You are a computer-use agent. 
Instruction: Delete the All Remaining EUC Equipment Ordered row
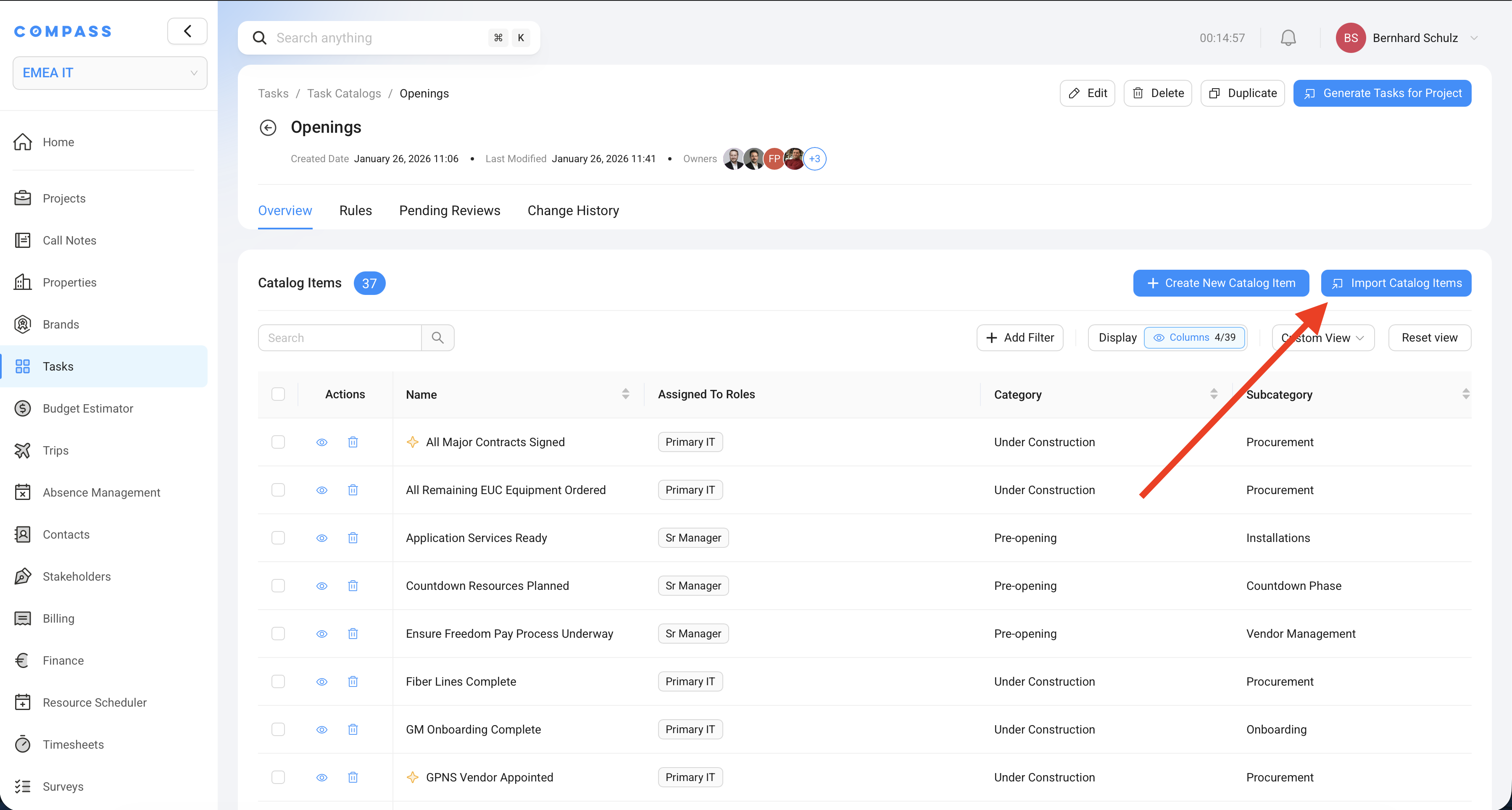[353, 490]
